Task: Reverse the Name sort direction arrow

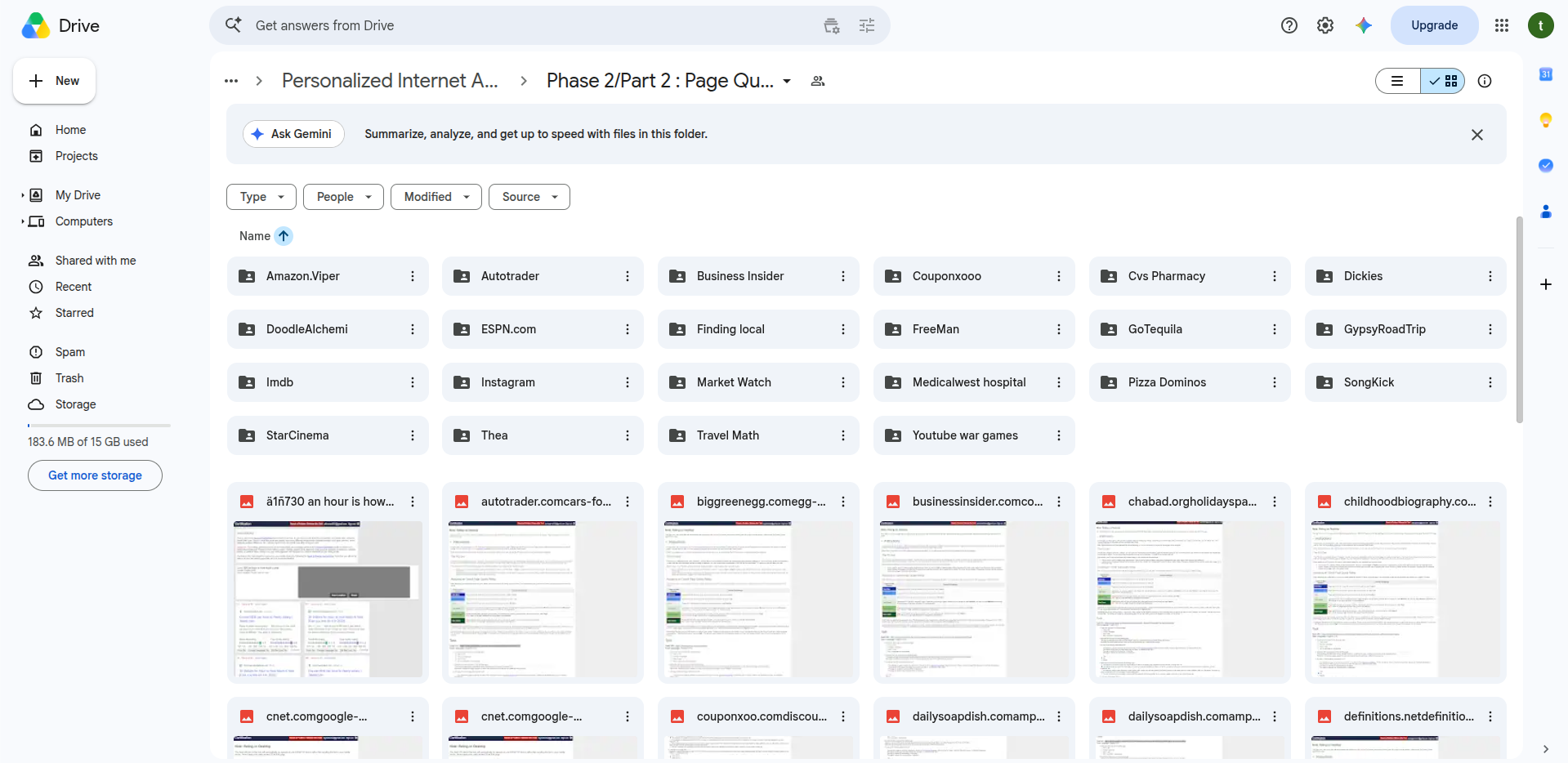Action: click(x=284, y=236)
